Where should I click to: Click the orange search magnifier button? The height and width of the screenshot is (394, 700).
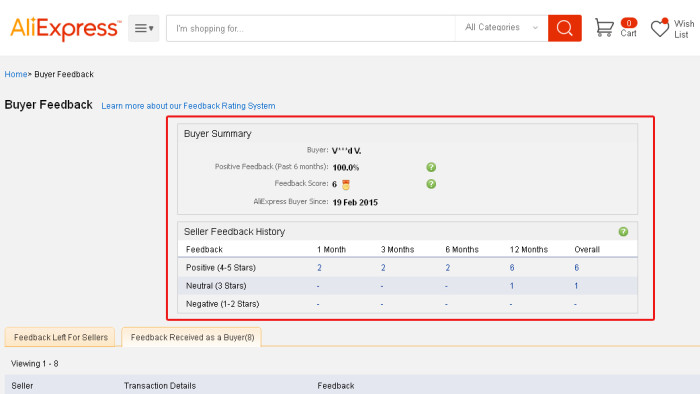coord(565,28)
